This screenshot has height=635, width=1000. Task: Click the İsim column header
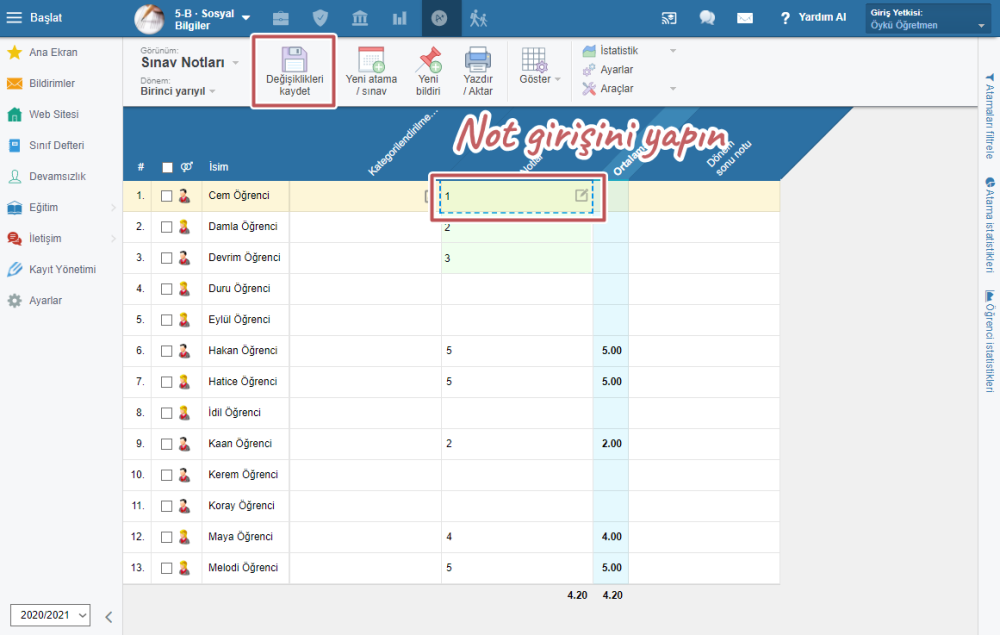point(218,167)
